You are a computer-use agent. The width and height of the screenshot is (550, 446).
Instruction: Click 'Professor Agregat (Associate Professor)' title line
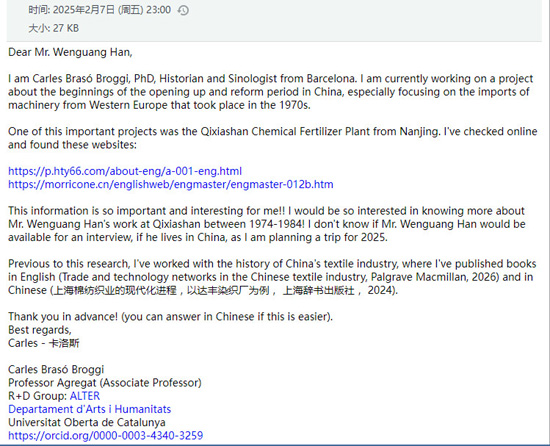105,383
